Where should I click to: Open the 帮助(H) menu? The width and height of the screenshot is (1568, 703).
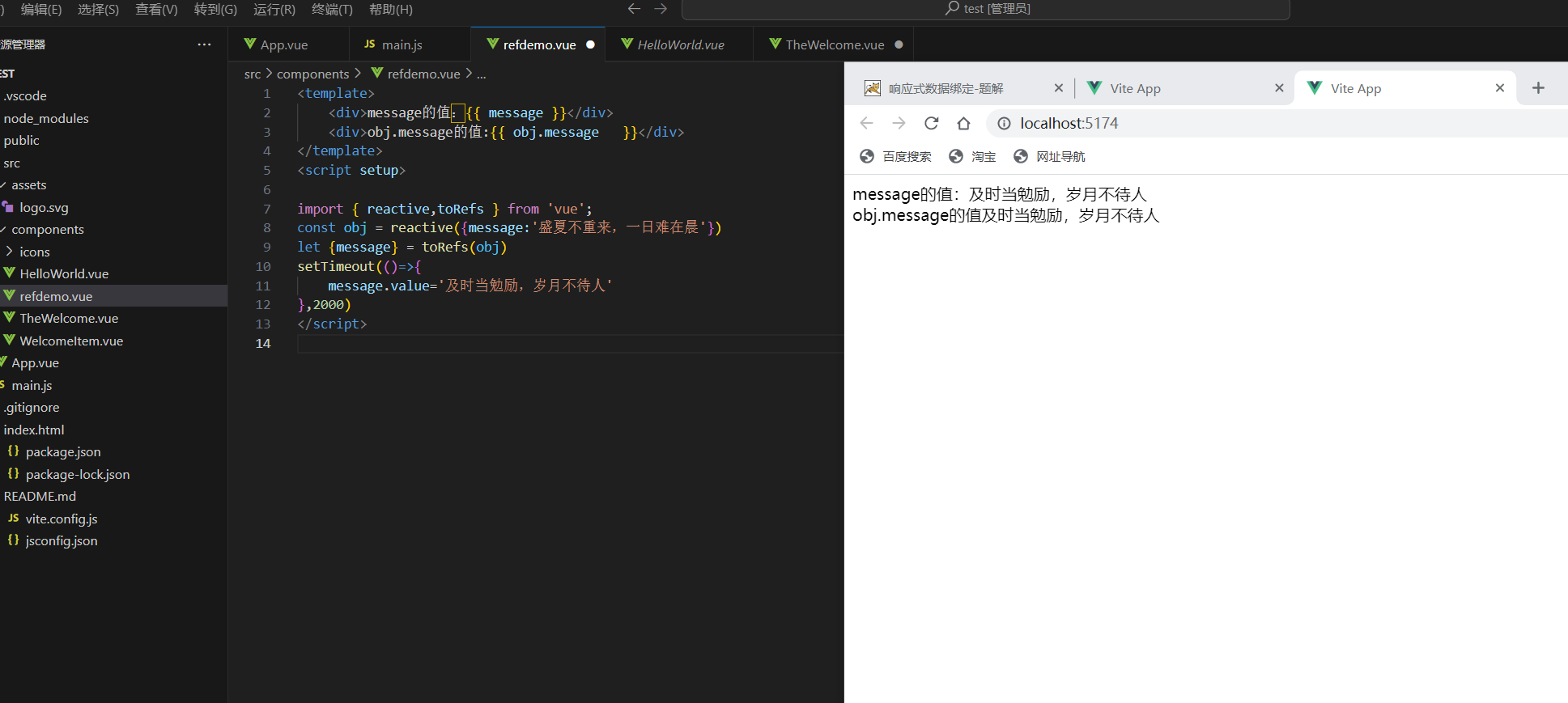391,9
